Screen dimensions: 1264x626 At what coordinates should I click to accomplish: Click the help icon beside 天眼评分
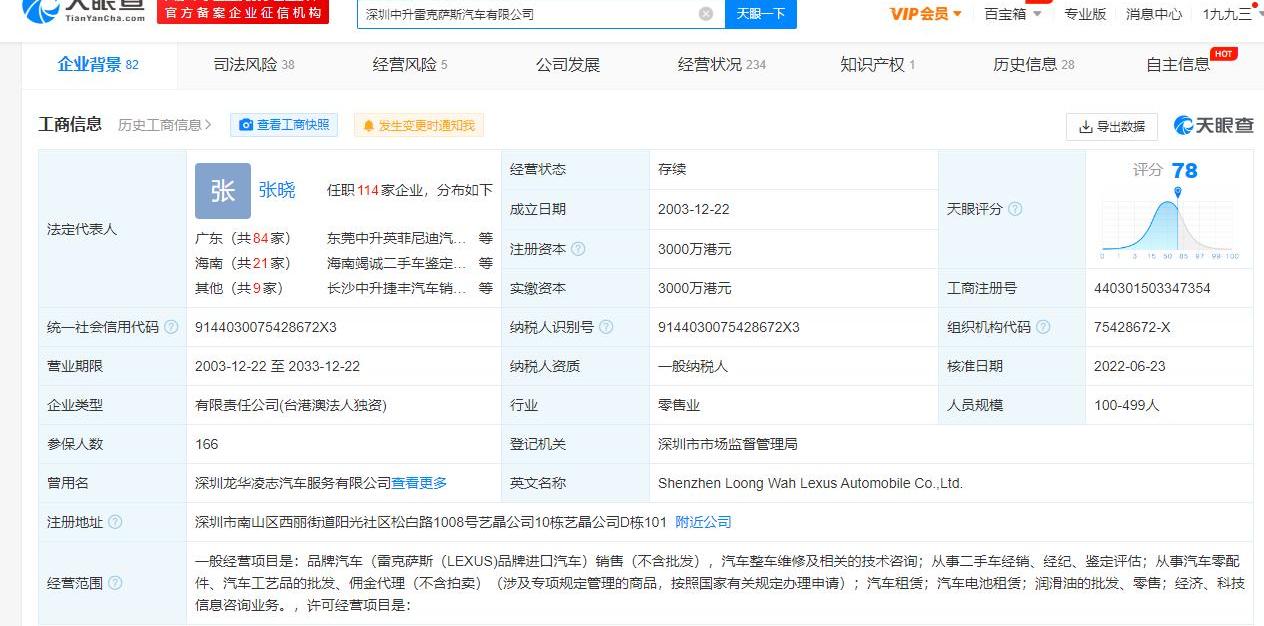[x=1015, y=209]
